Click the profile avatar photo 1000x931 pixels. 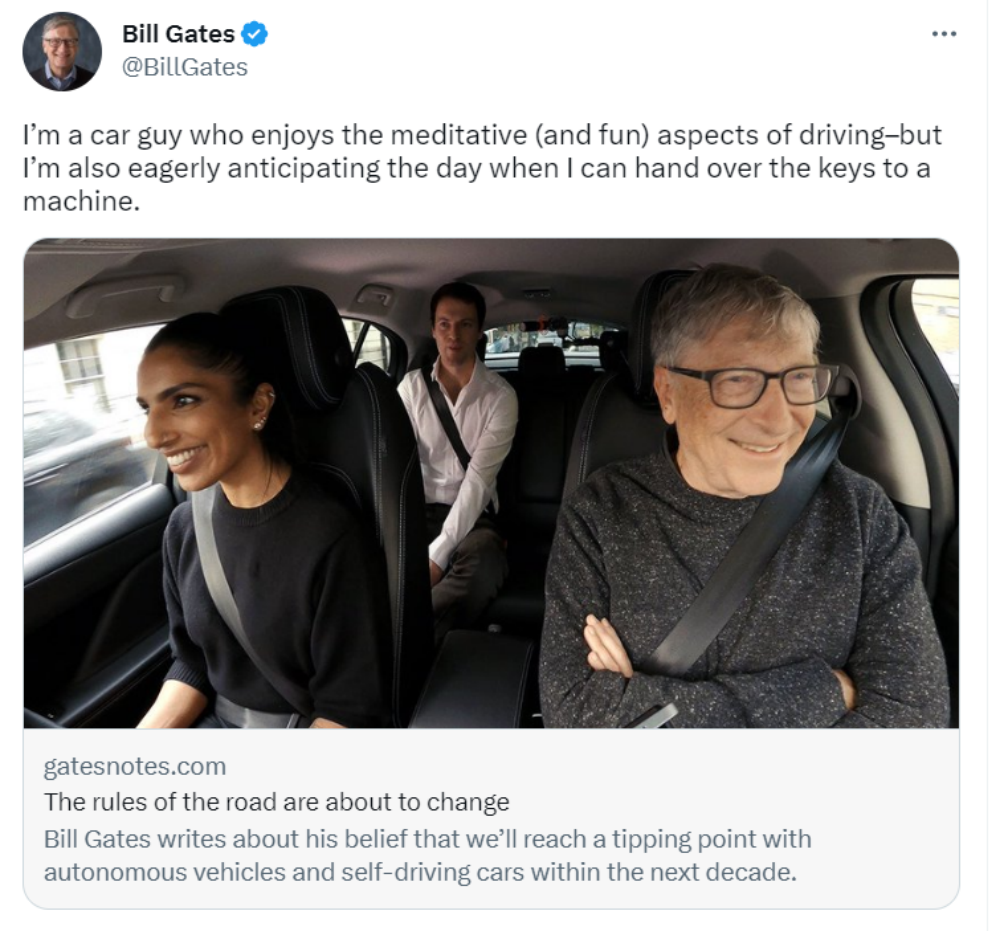(x=62, y=51)
